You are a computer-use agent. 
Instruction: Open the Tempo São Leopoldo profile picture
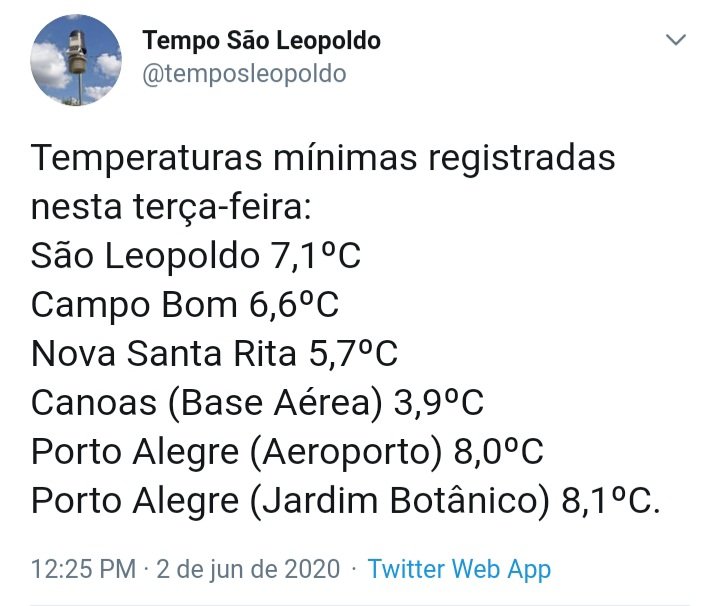(x=76, y=60)
